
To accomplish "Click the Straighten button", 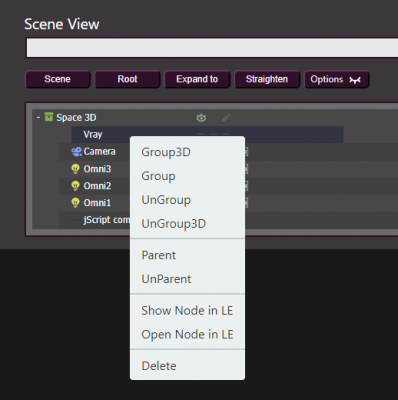I will [x=267, y=79].
